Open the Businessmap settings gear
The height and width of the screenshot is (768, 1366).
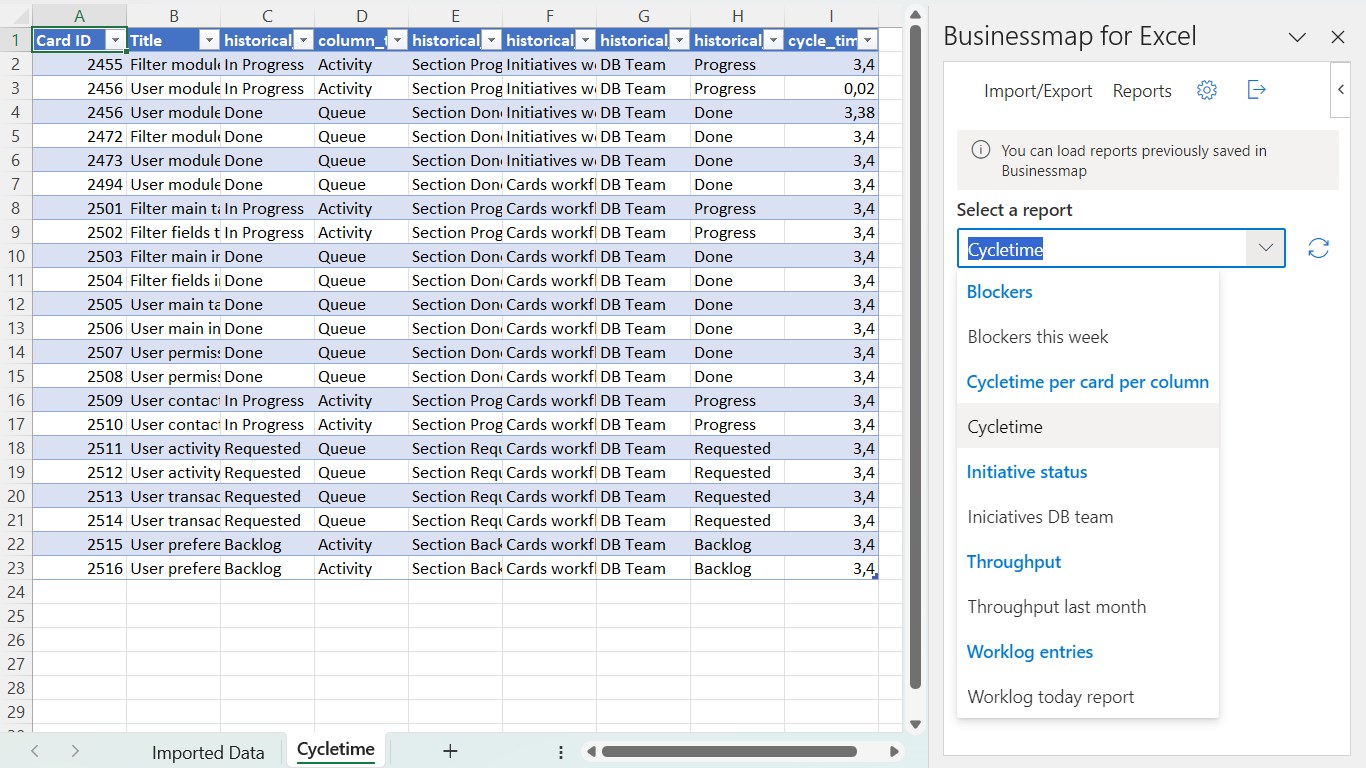pos(1207,90)
